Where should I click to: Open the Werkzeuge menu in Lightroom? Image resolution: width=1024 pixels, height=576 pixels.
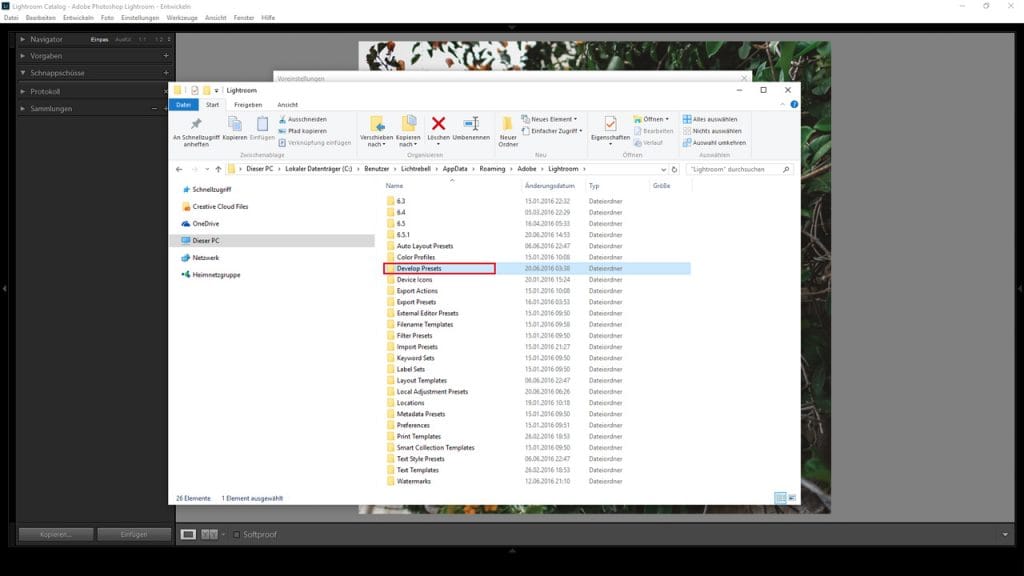click(x=182, y=18)
